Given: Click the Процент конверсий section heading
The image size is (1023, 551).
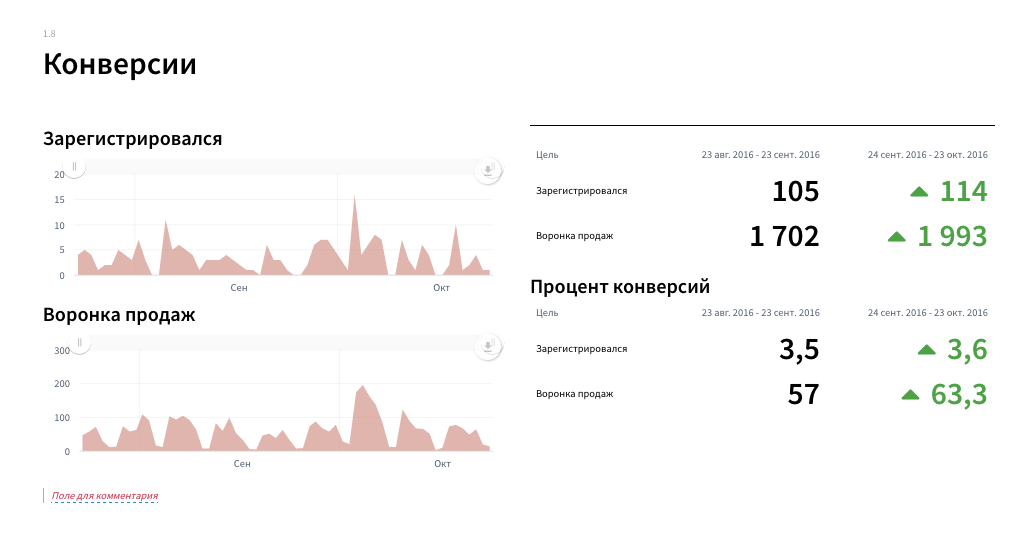Looking at the screenshot, I should [620, 287].
